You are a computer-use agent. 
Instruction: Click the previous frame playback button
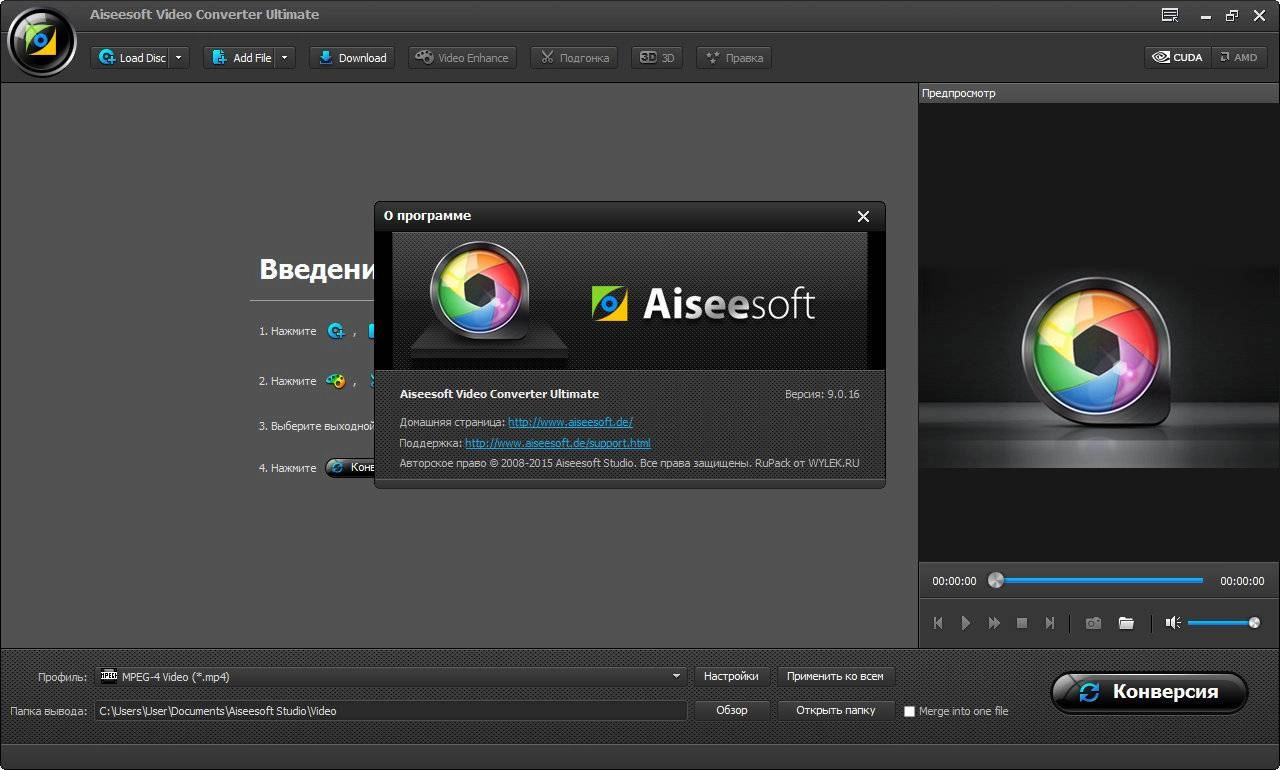click(x=938, y=623)
